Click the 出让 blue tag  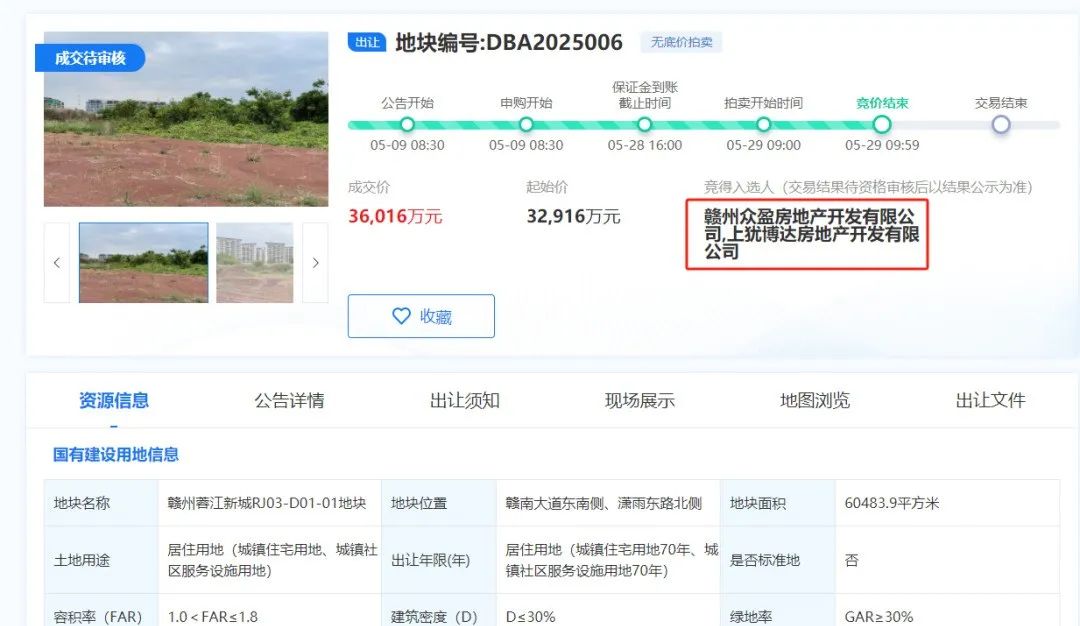[x=367, y=42]
